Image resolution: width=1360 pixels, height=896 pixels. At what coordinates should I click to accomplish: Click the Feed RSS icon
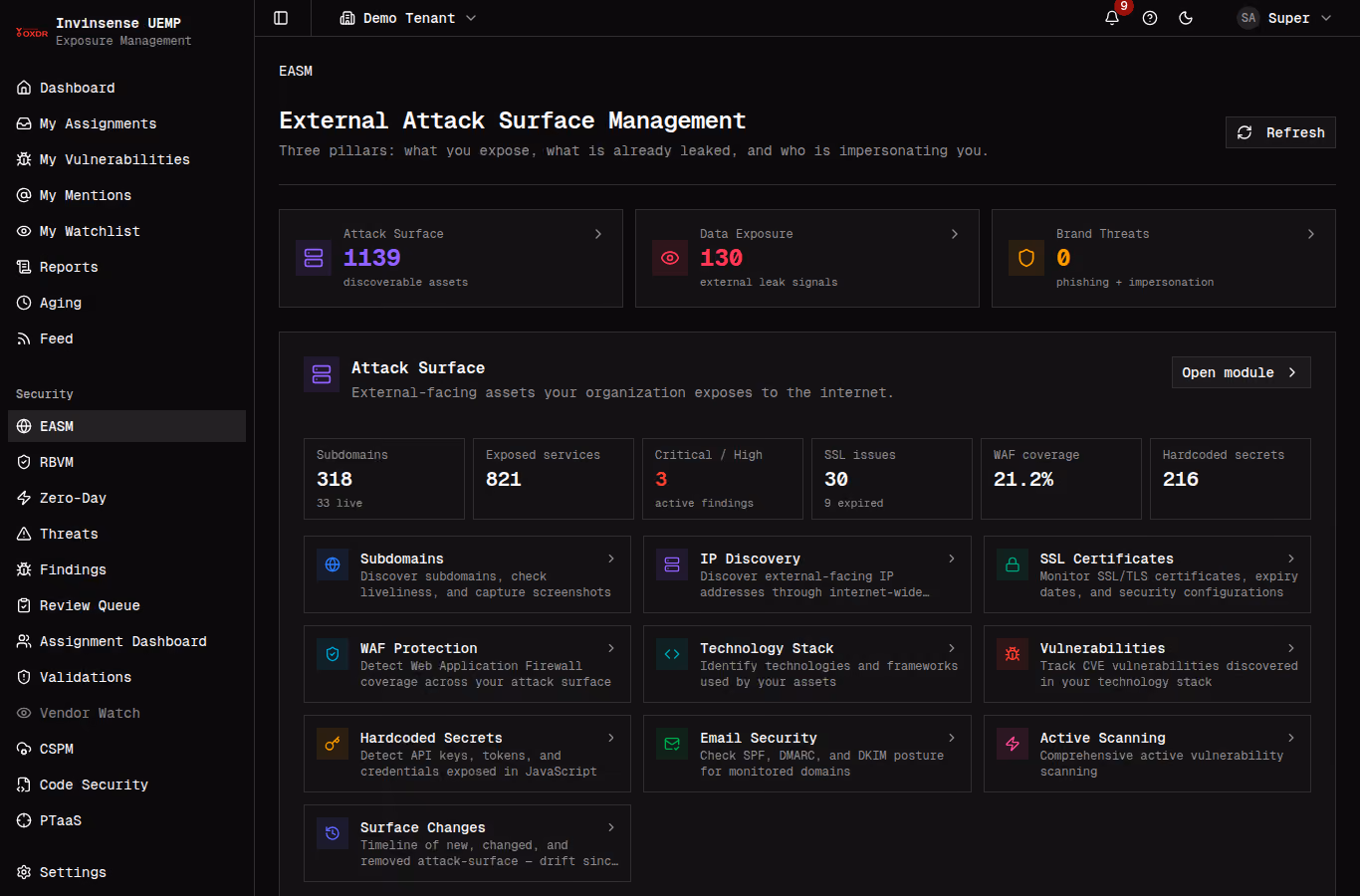(x=24, y=338)
